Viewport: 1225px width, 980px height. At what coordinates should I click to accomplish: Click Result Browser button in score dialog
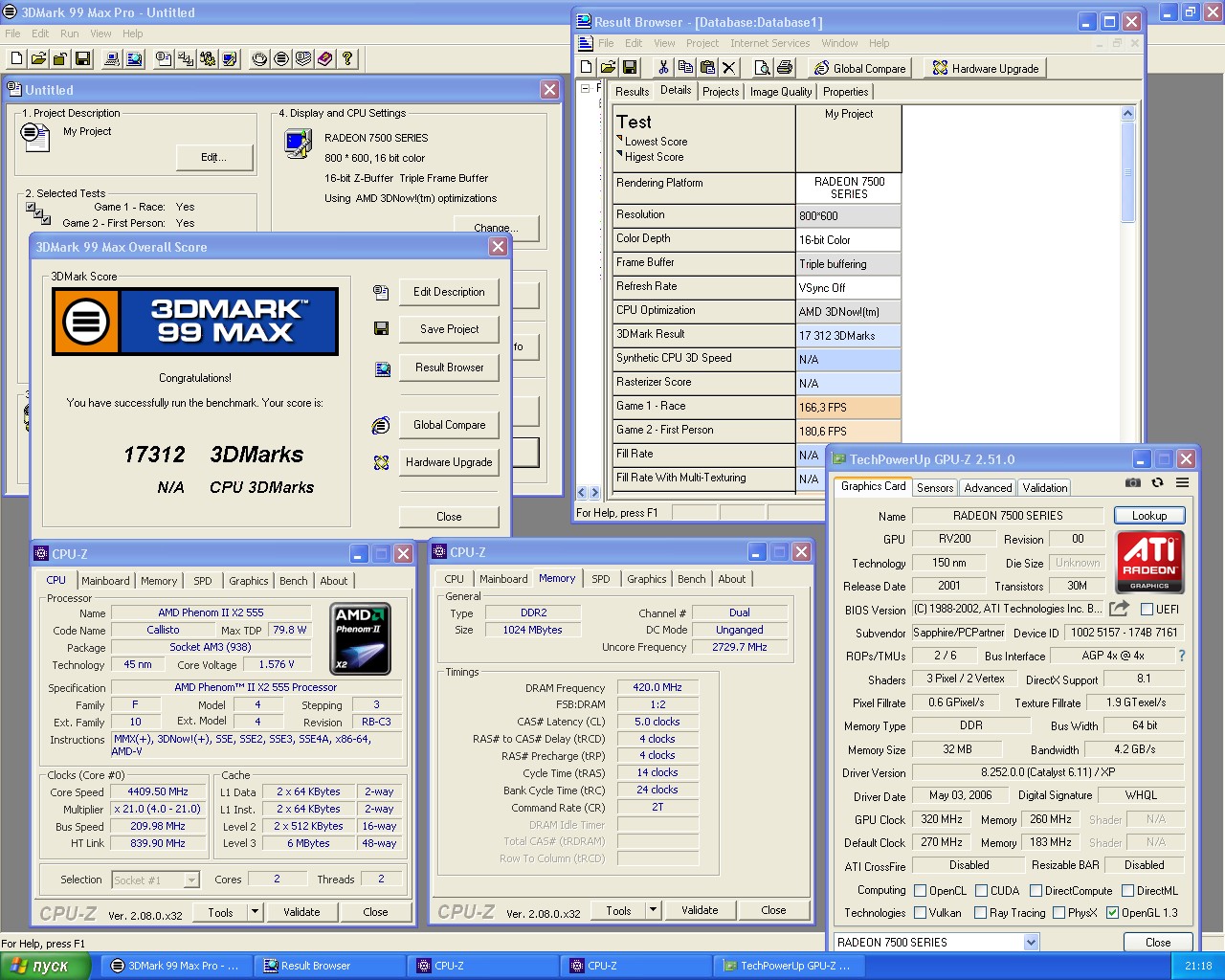pyautogui.click(x=449, y=367)
